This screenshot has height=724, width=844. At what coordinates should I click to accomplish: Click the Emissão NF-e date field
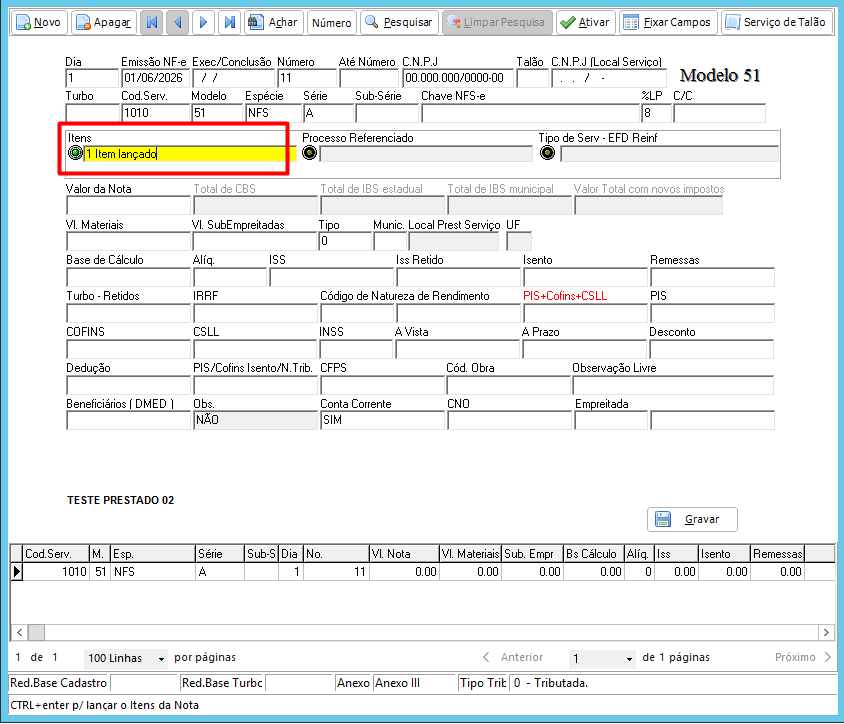click(x=155, y=79)
